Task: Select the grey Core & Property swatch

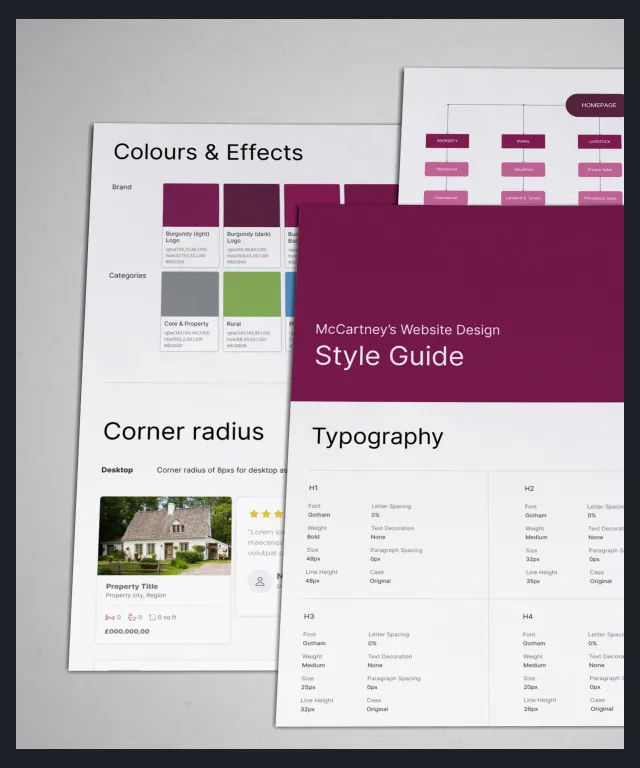Action: 190,294
